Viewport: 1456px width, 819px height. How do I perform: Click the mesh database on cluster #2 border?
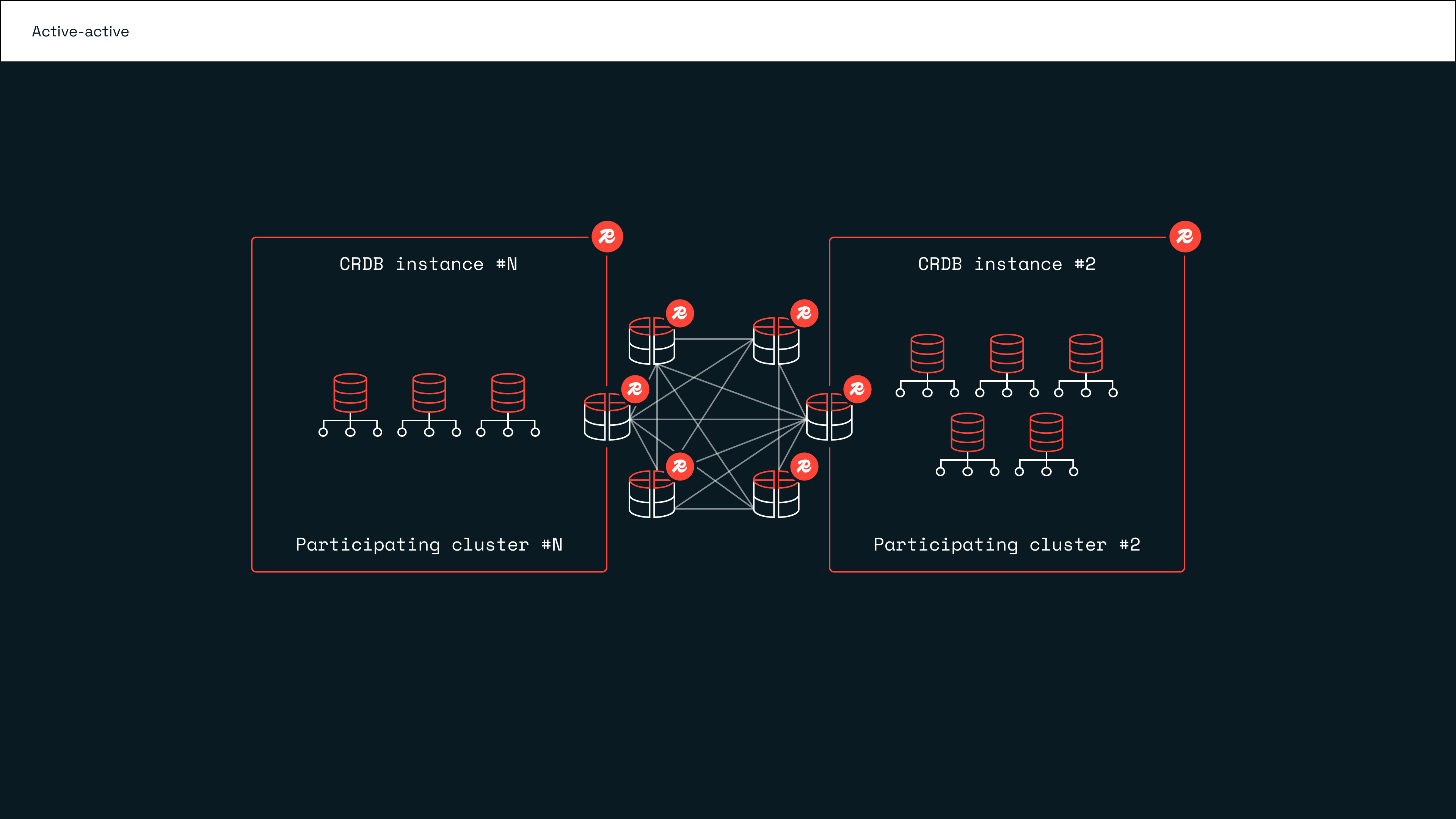tap(829, 417)
